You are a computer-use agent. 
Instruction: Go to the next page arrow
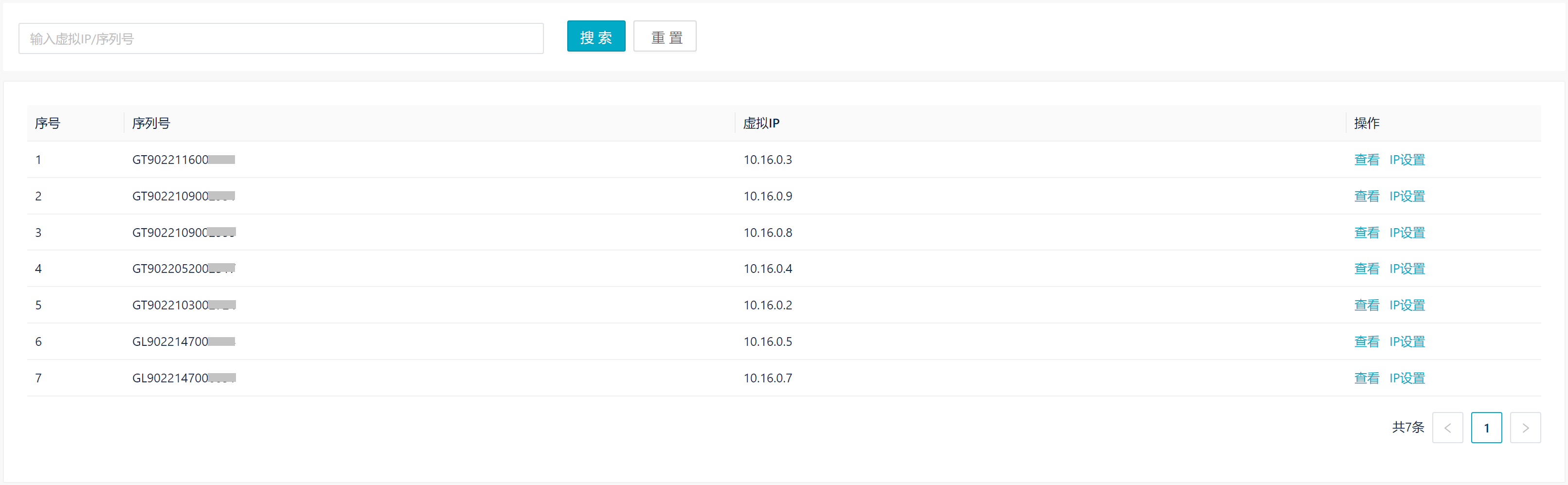click(x=1525, y=428)
